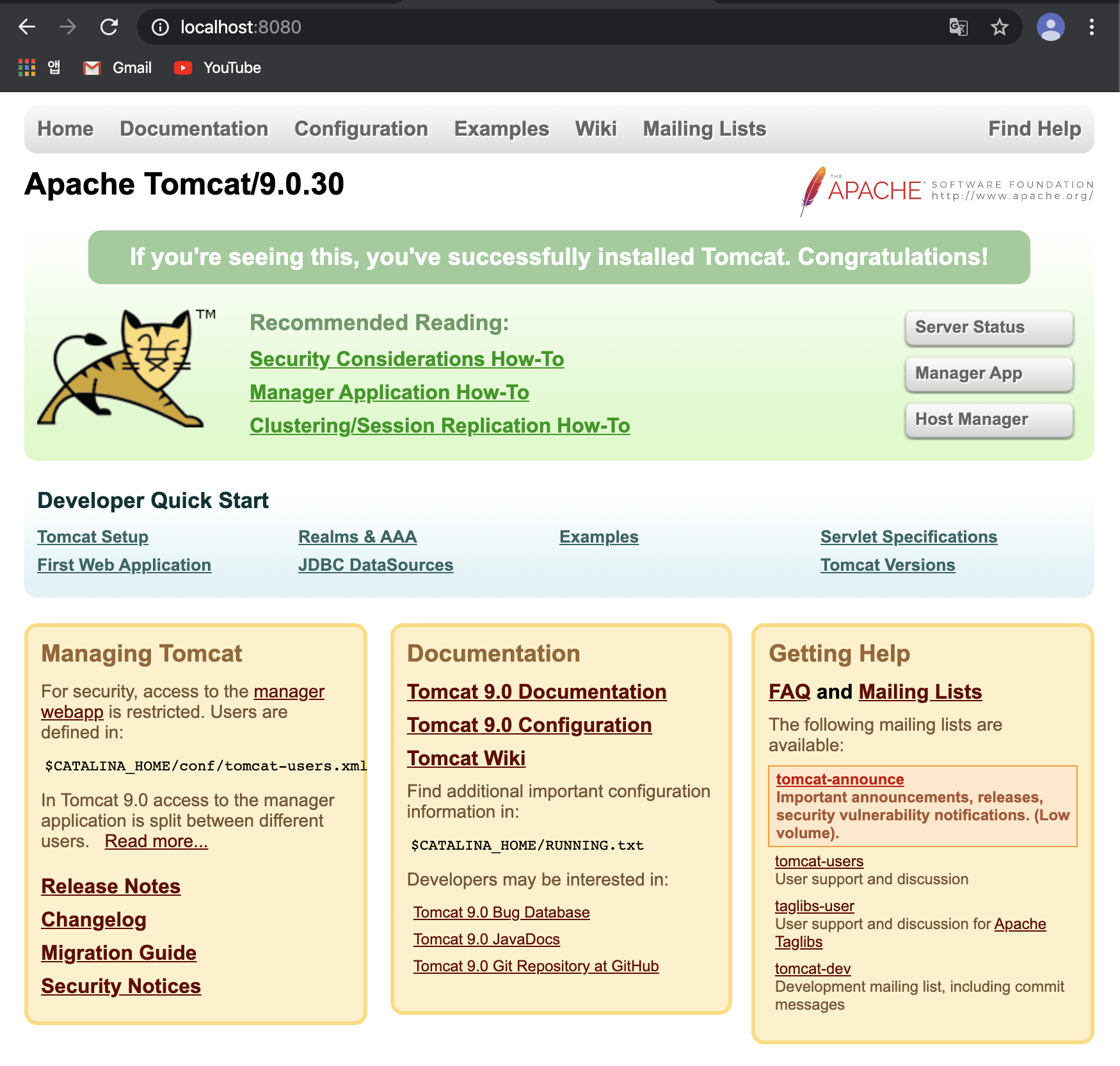Open the tomcat-announce mailing list link
Image resolution: width=1120 pixels, height=1066 pixels.
[840, 779]
